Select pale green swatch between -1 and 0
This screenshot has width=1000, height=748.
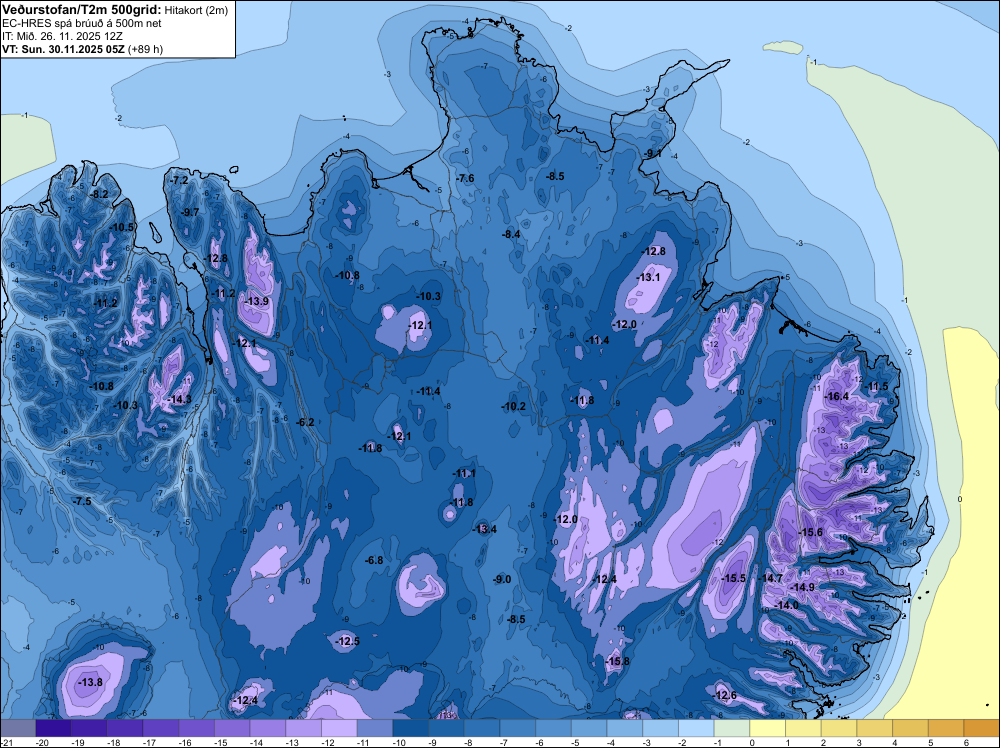(732, 728)
